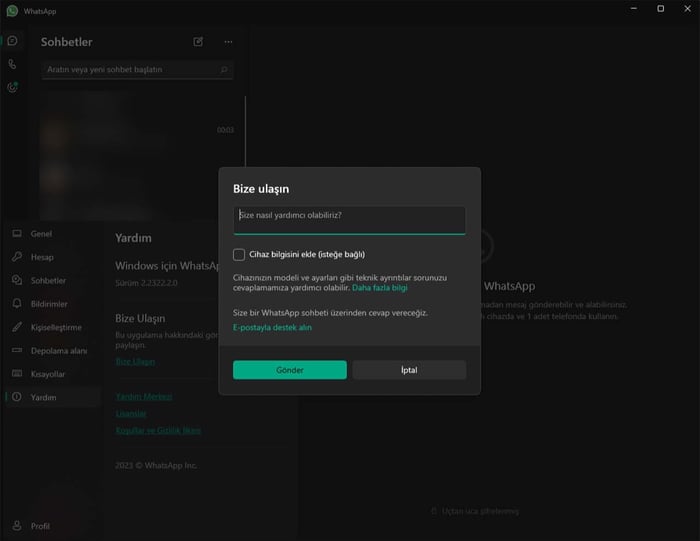
Task: Click the WhatsApp logo in title bar
Action: point(12,11)
